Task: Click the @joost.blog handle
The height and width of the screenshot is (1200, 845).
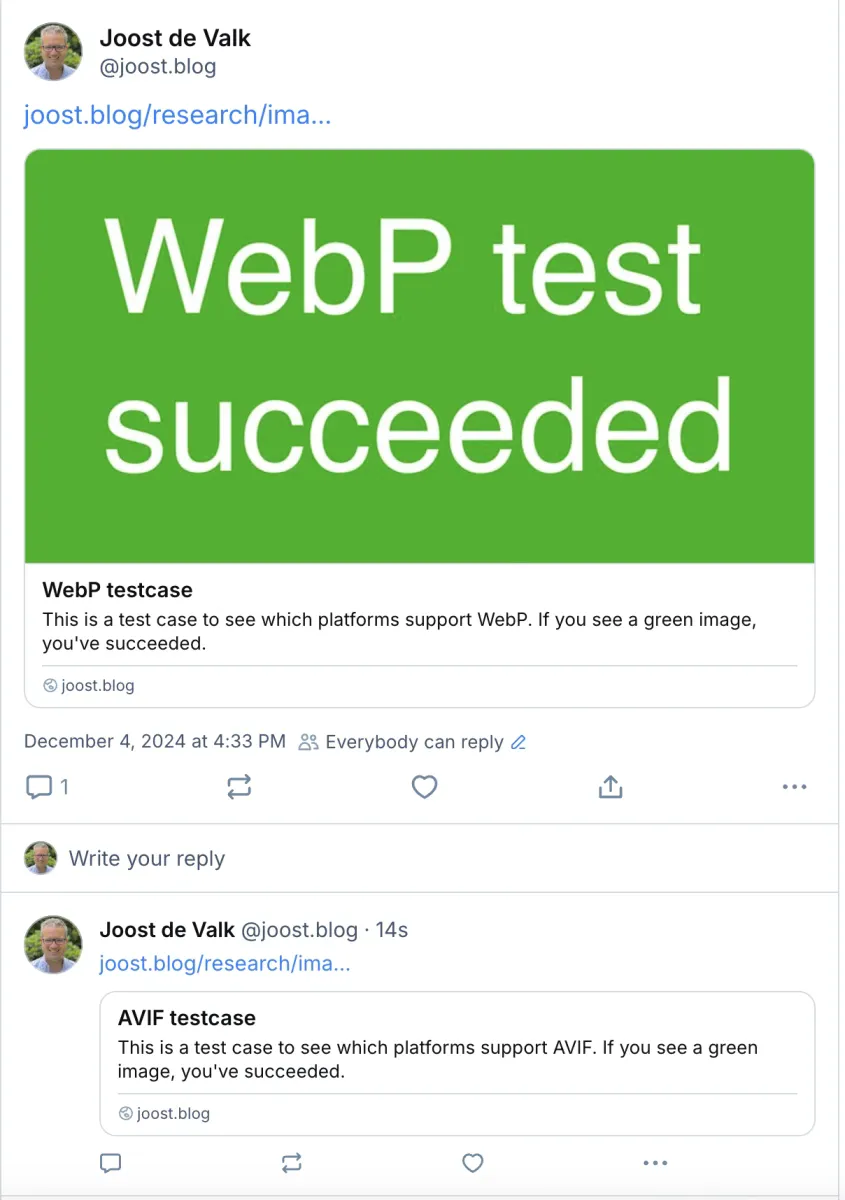Action: (158, 66)
